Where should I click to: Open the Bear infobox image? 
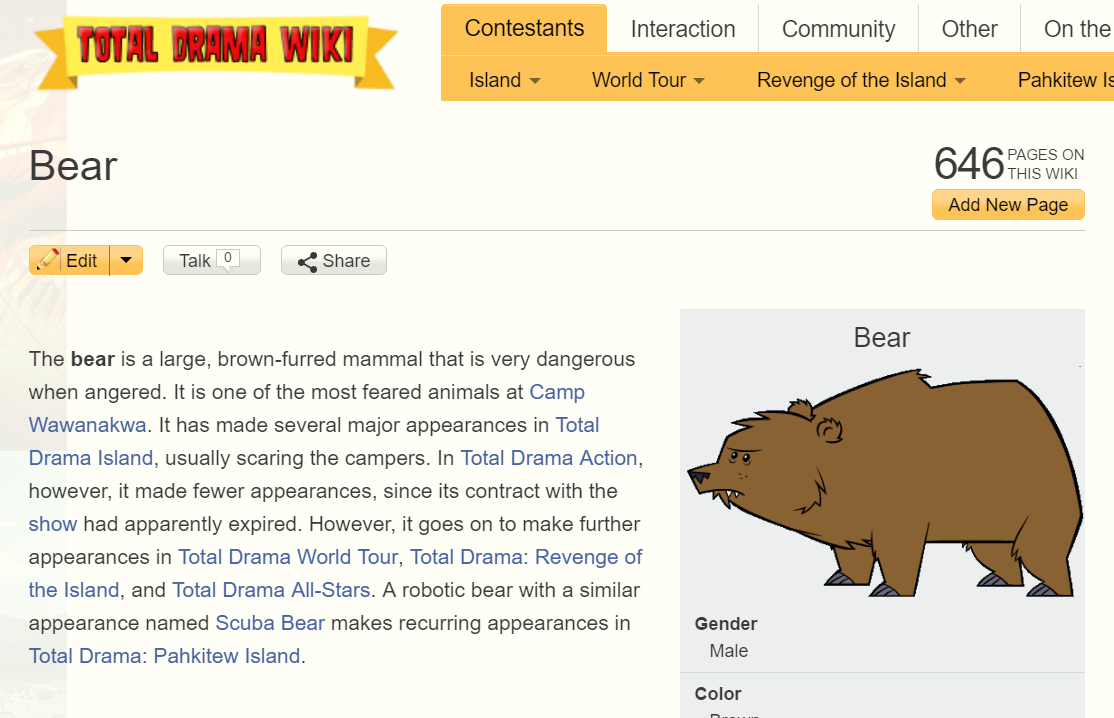885,483
